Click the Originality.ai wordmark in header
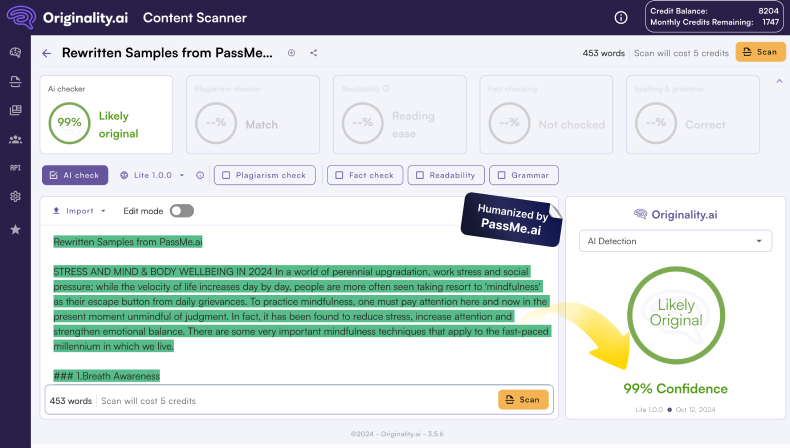 coord(85,18)
